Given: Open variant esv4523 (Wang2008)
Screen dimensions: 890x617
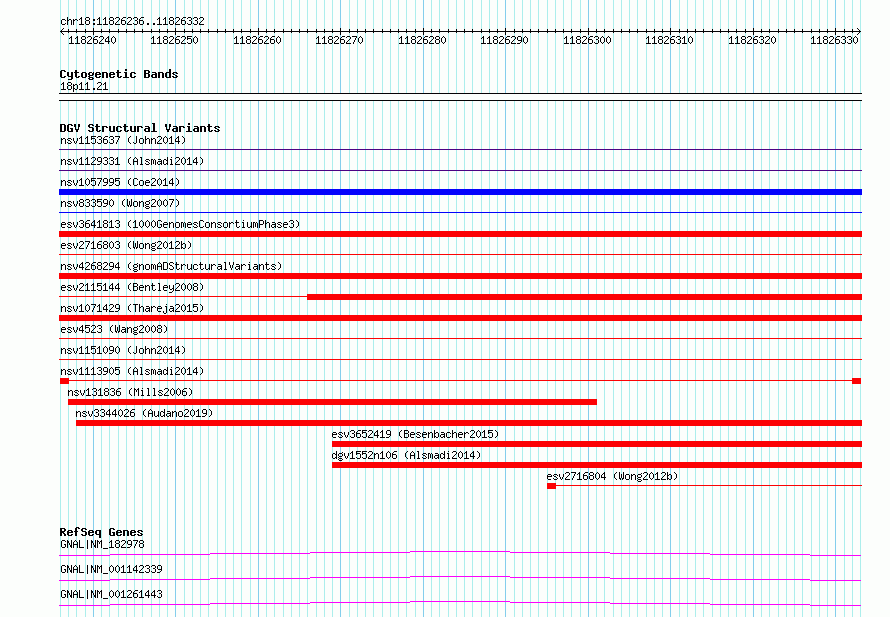Looking at the screenshot, I should point(114,329).
